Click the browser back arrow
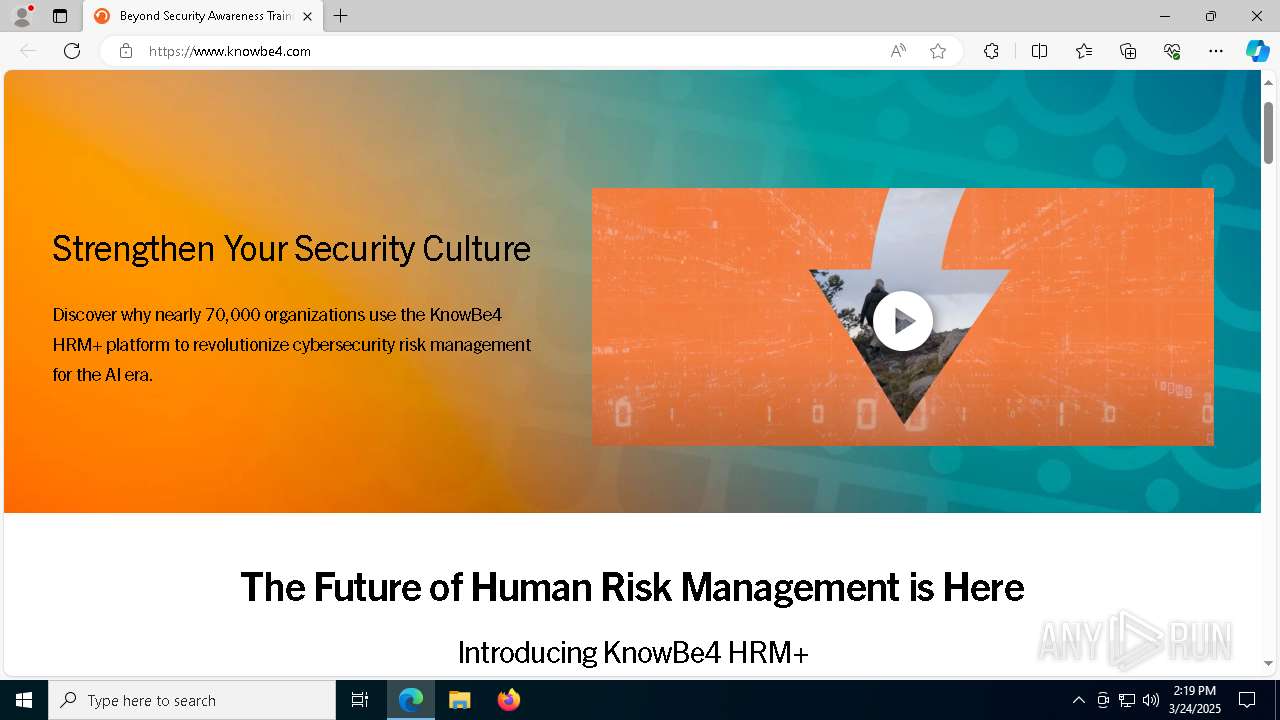 click(28, 51)
